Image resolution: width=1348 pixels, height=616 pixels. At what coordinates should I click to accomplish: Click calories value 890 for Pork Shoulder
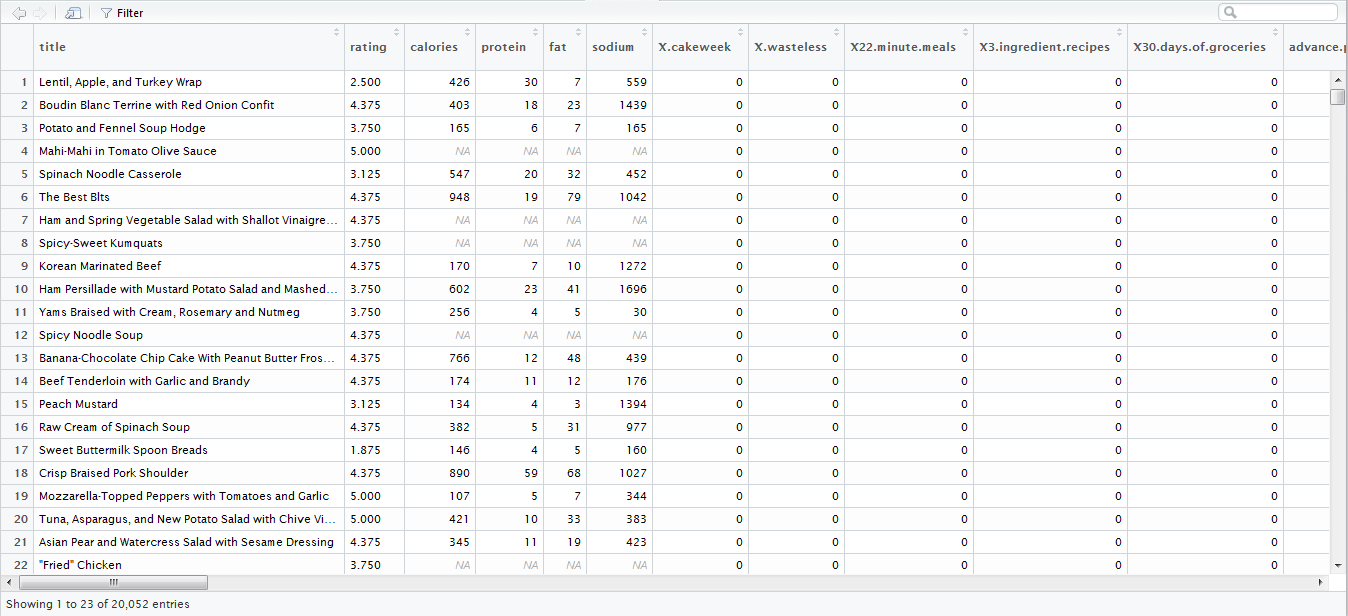point(440,473)
